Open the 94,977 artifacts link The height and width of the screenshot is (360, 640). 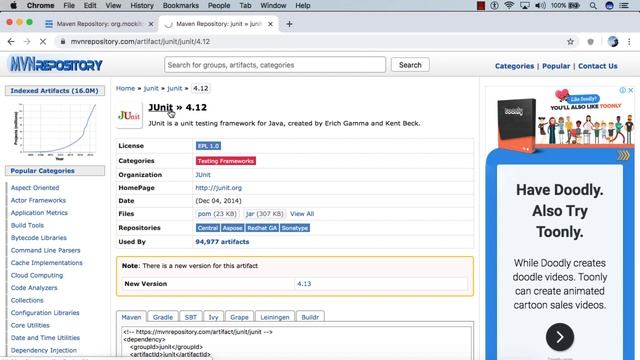[x=222, y=242]
